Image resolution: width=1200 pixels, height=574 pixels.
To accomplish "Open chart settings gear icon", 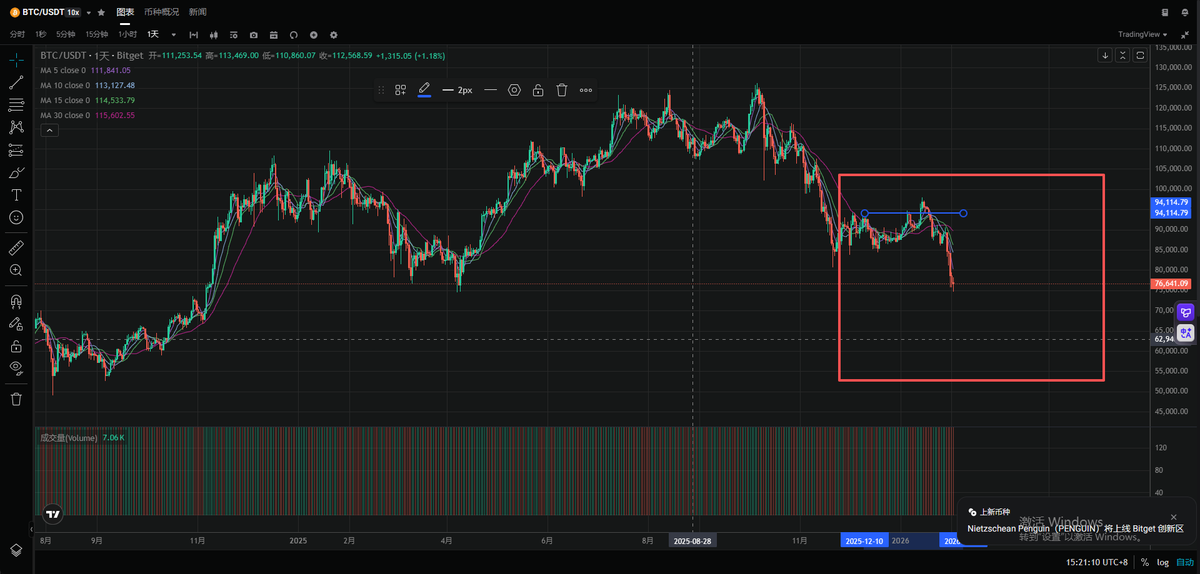I will pyautogui.click(x=334, y=34).
